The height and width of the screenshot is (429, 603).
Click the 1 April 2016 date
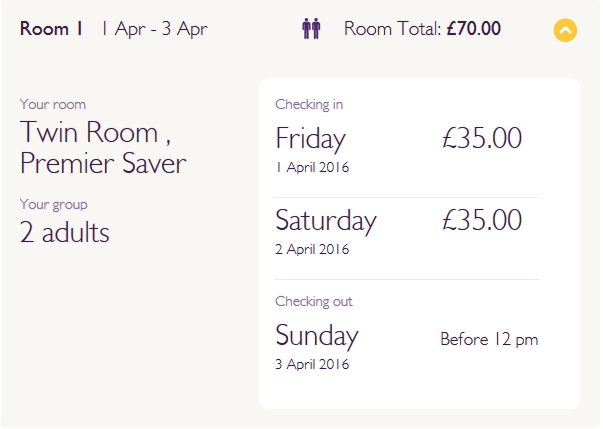(312, 167)
